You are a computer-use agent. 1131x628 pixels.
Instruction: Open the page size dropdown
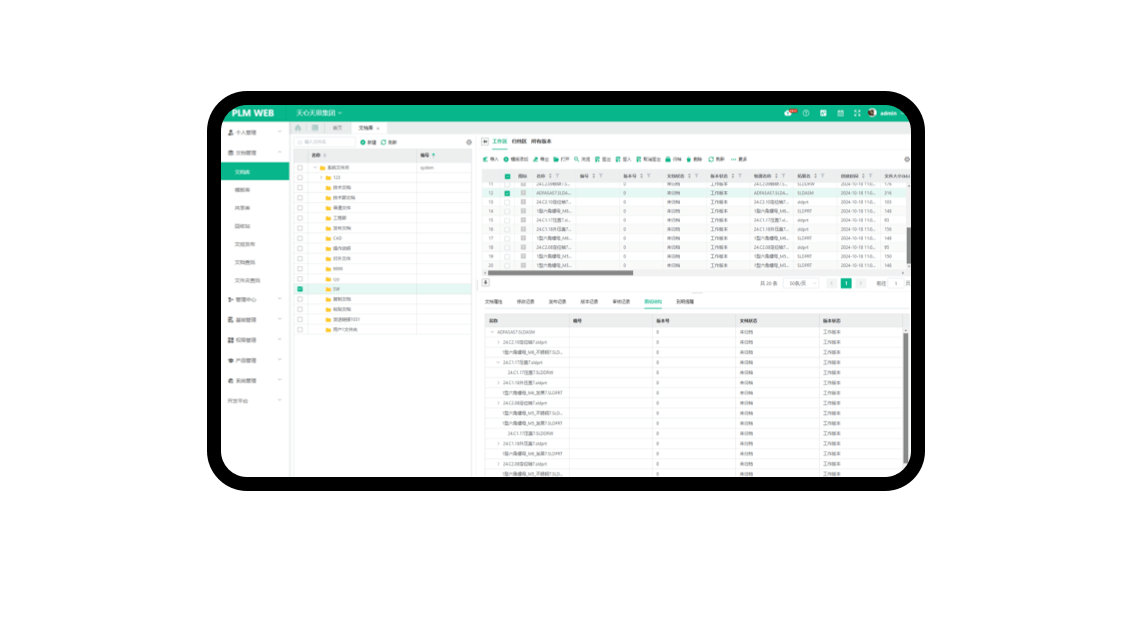(x=803, y=283)
